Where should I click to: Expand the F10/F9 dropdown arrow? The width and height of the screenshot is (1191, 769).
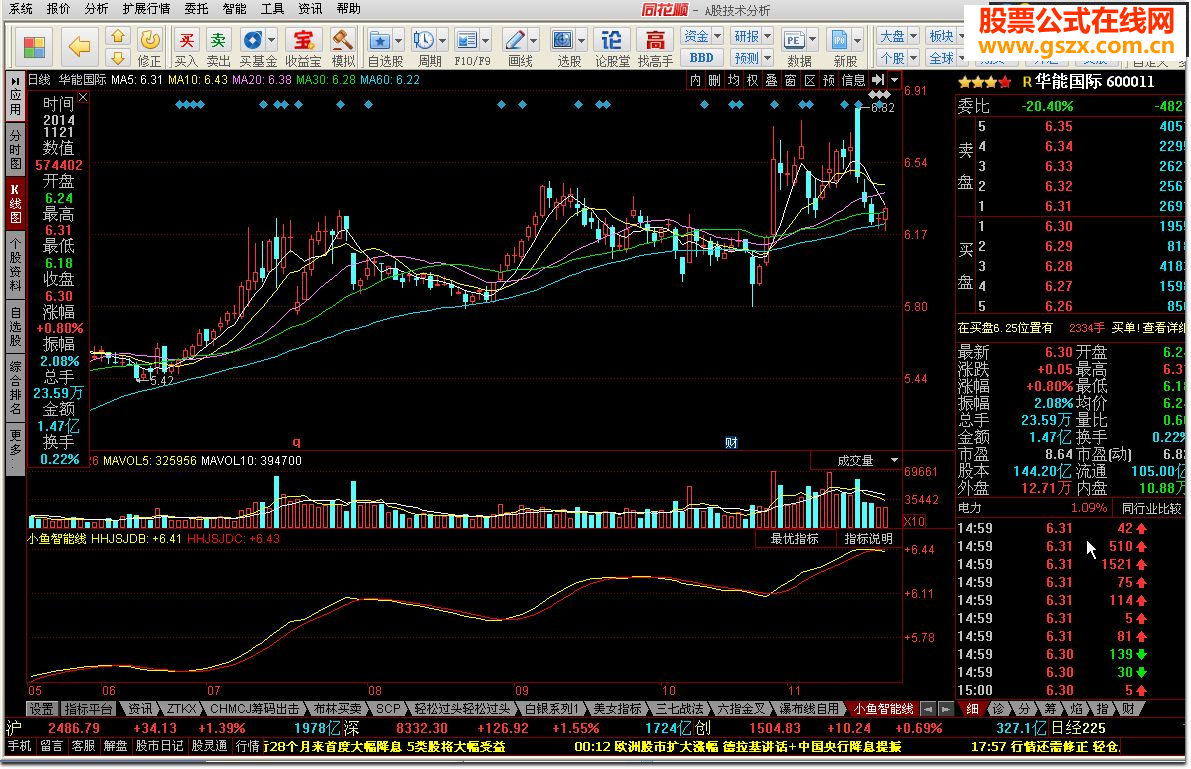tap(486, 40)
